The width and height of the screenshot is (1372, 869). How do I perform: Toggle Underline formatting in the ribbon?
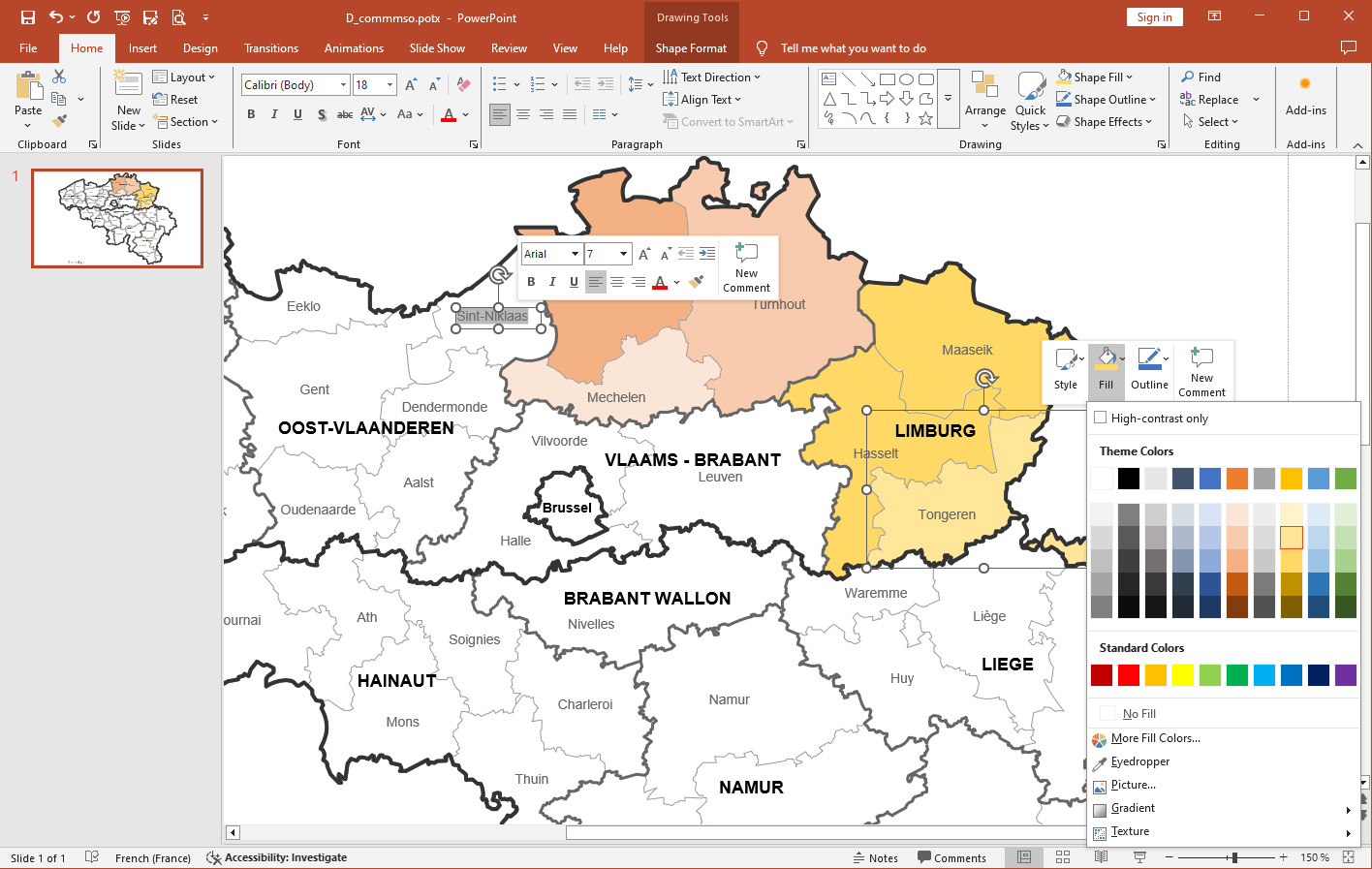pyautogui.click(x=297, y=113)
